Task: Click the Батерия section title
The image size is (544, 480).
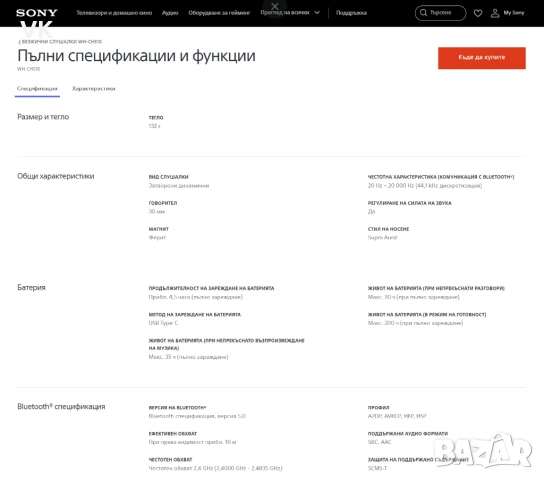Action: 31,288
